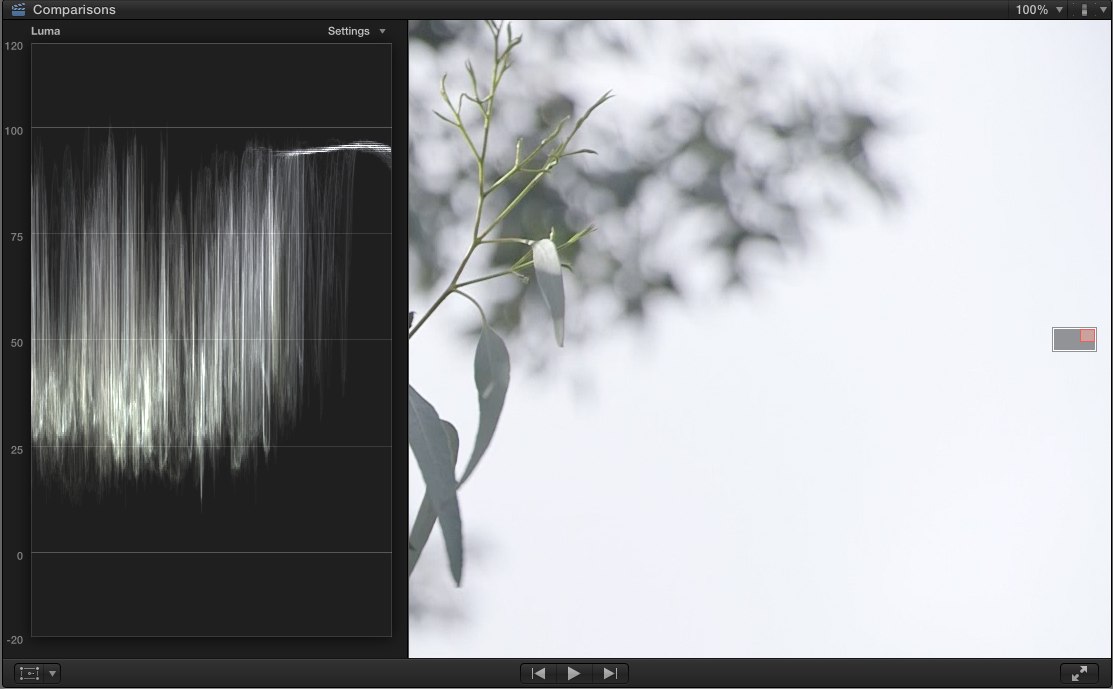Click the -20 scale value
Screen dimensions: 1113x689
(15, 640)
